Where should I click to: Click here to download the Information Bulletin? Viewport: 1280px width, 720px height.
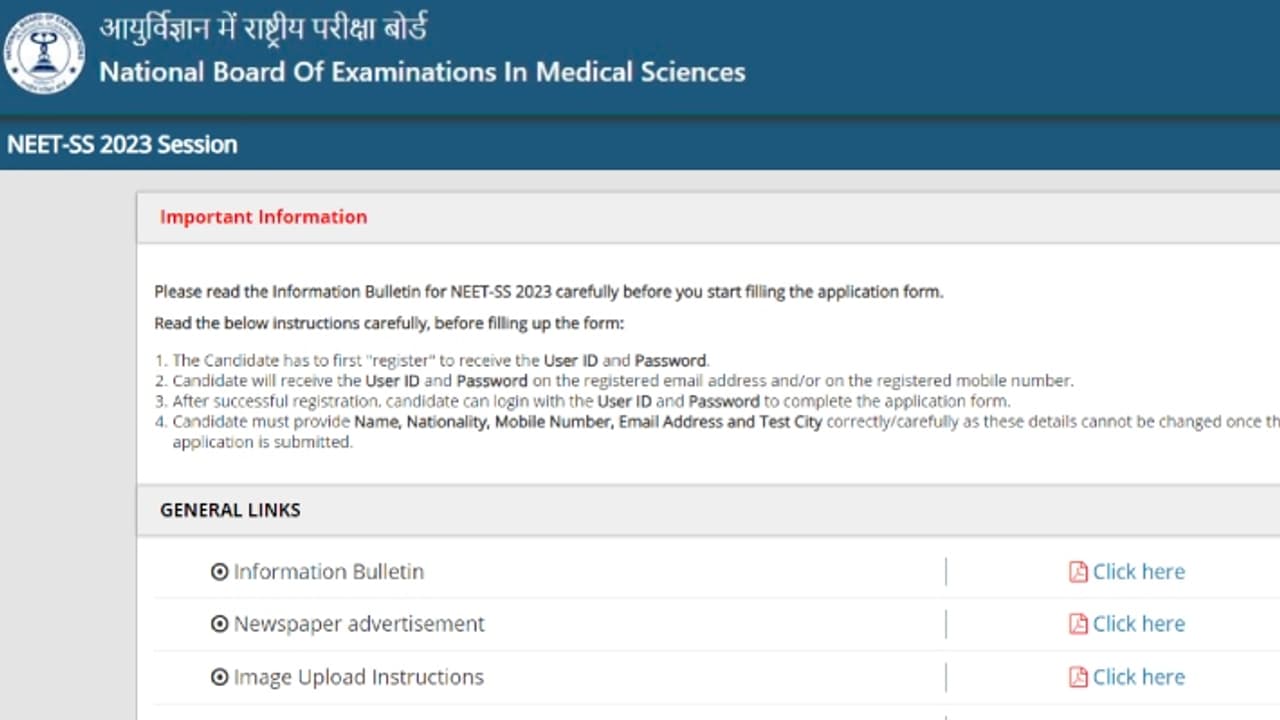click(1139, 571)
